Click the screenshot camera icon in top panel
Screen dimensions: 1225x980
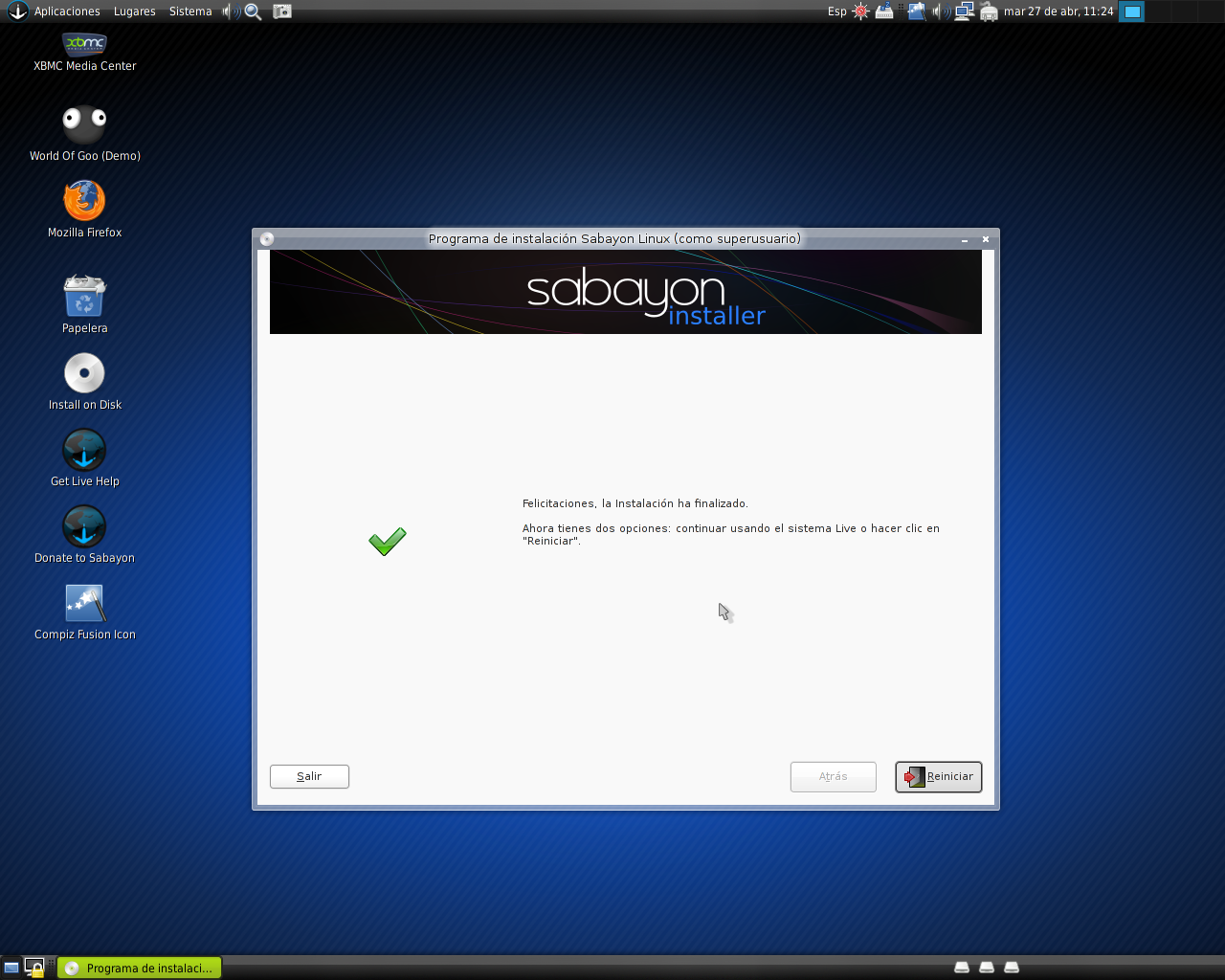[x=282, y=11]
